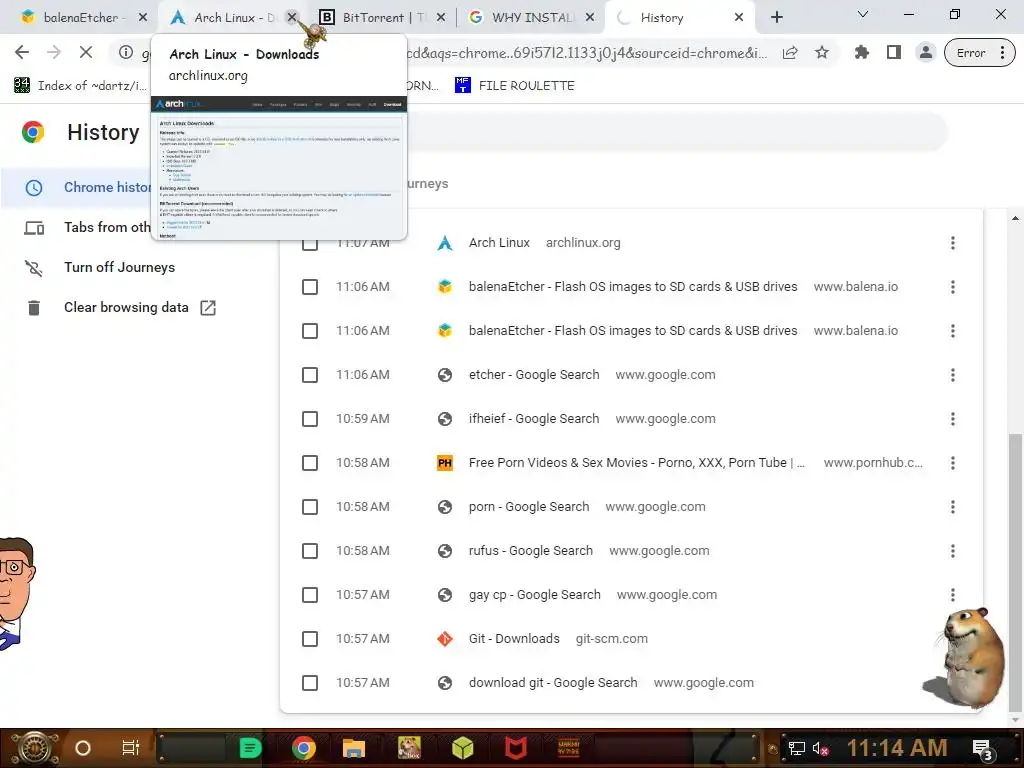The image size is (1024, 768).
Task: Close the WHY INSTALL Google tab
Action: tap(590, 18)
